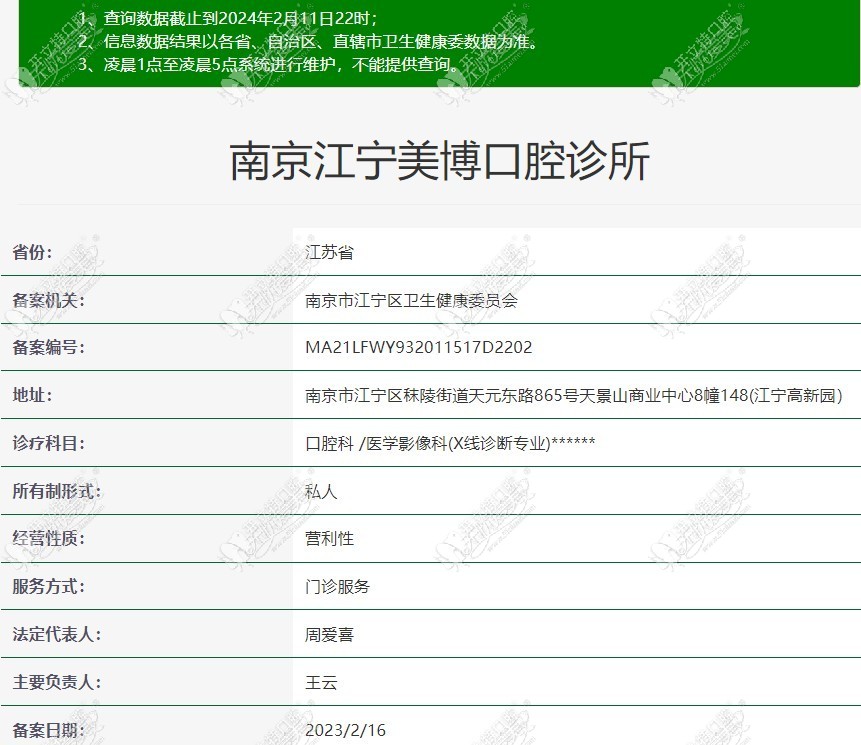Select the label 省份:
Screen dimensions: 861x745
[x=32, y=253]
